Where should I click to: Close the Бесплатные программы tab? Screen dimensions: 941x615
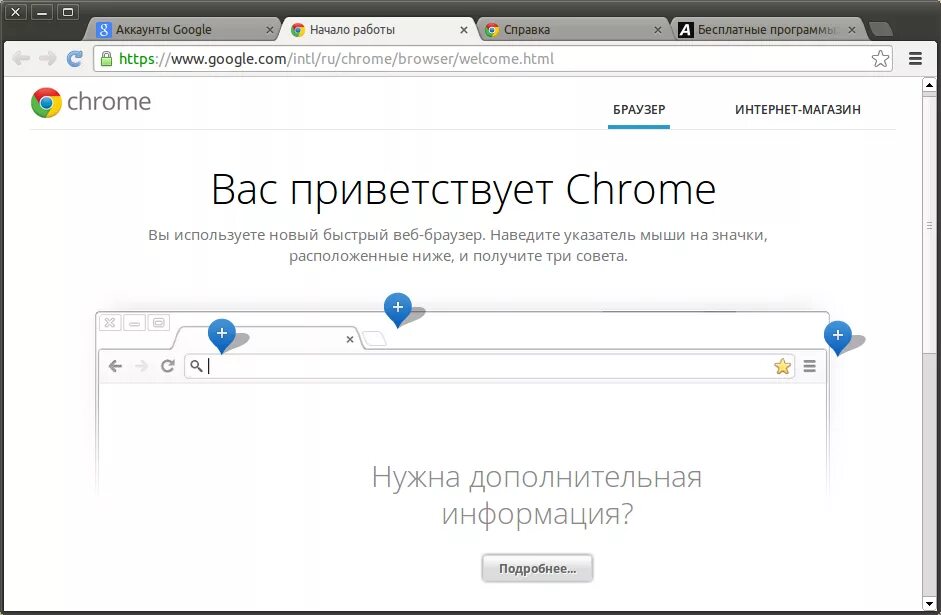[852, 29]
